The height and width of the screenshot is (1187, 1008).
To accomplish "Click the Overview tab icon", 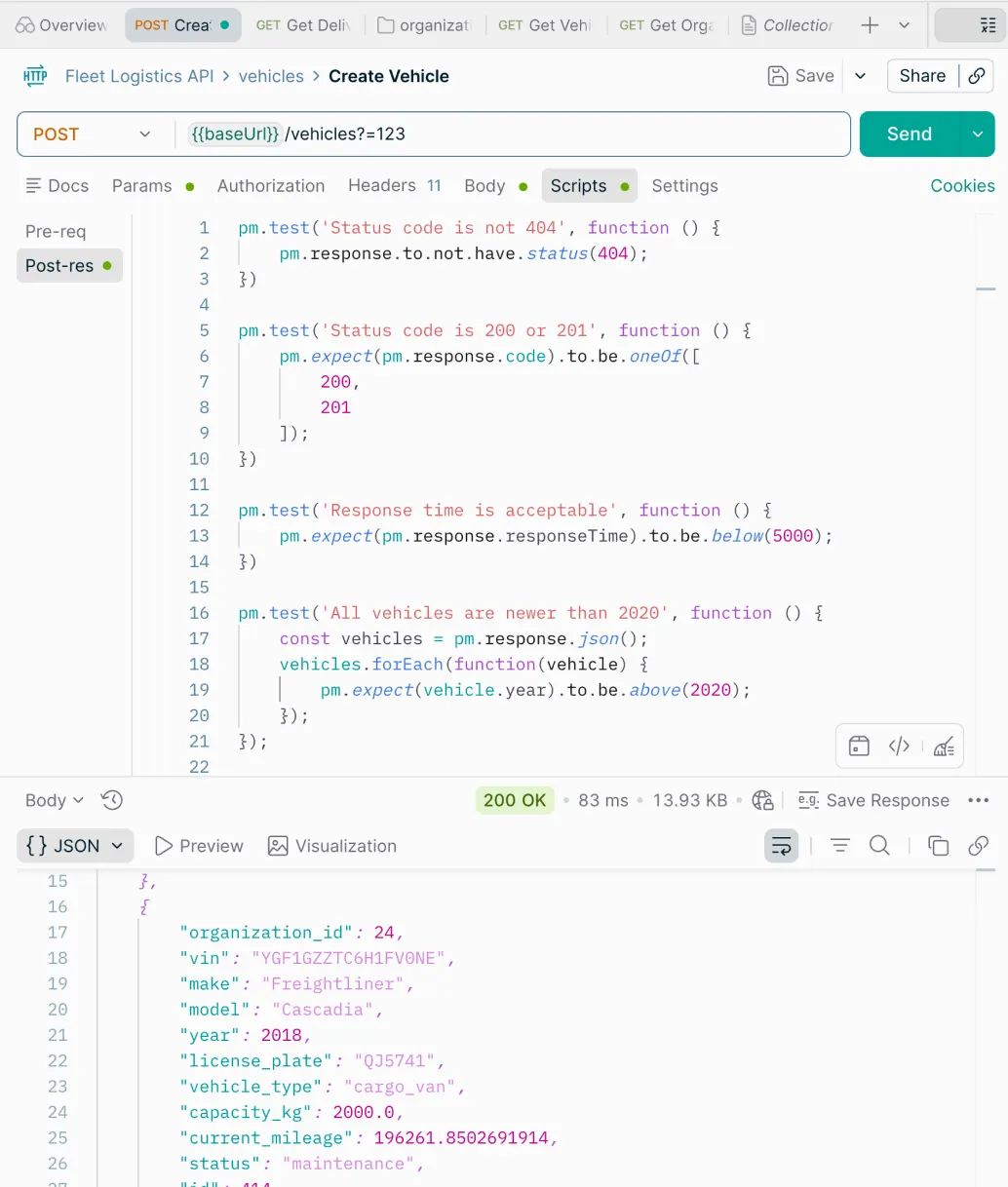I will point(25,25).
